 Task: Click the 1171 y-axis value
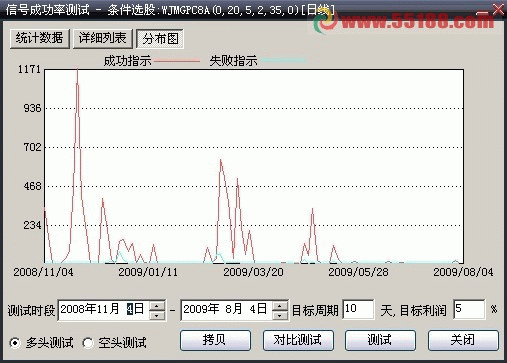29,69
